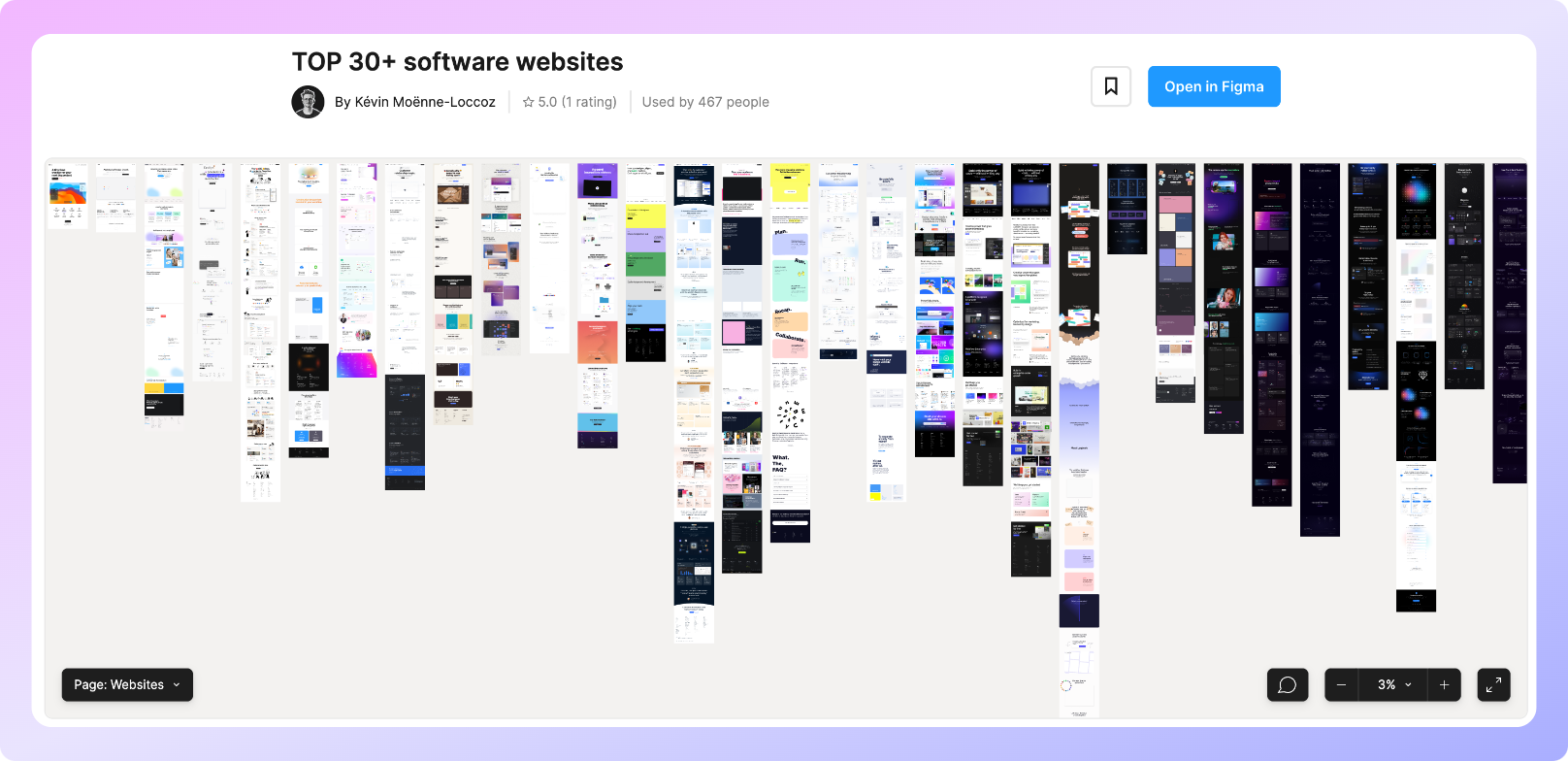Click the author's avatar photo
Image resolution: width=1568 pixels, height=761 pixels.
coord(308,102)
